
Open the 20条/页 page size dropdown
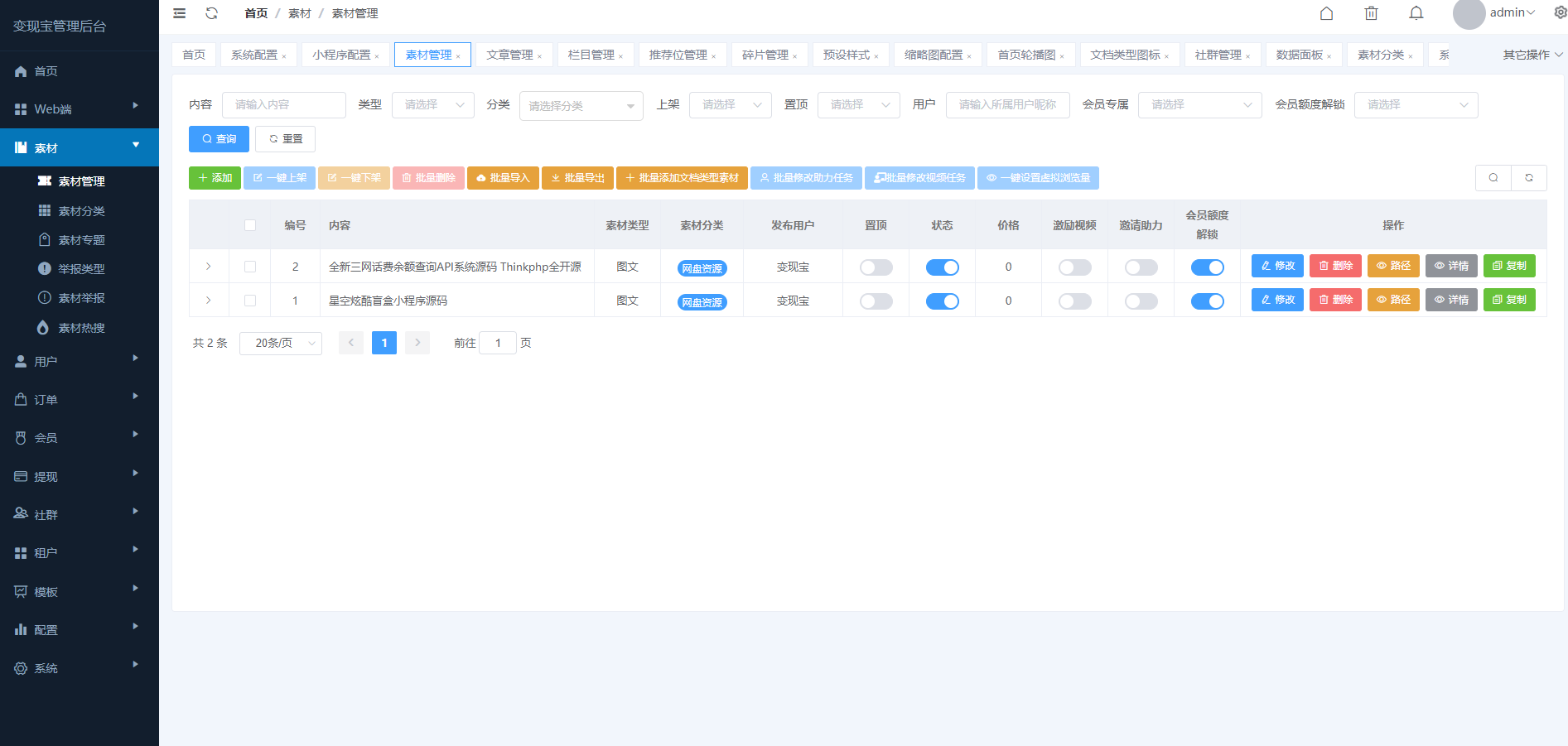coord(281,343)
